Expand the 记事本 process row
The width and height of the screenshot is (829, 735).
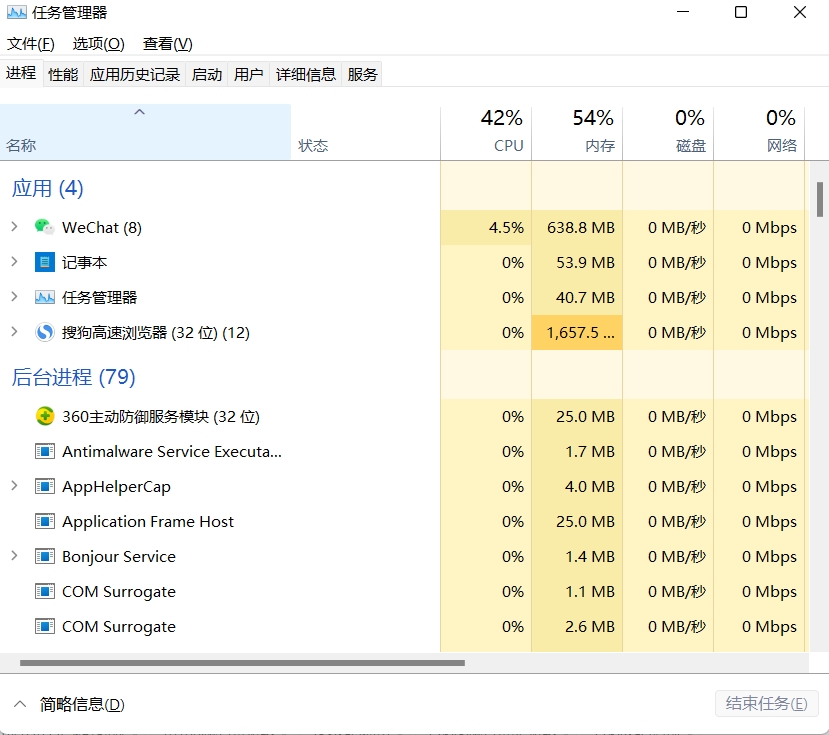pyautogui.click(x=14, y=262)
